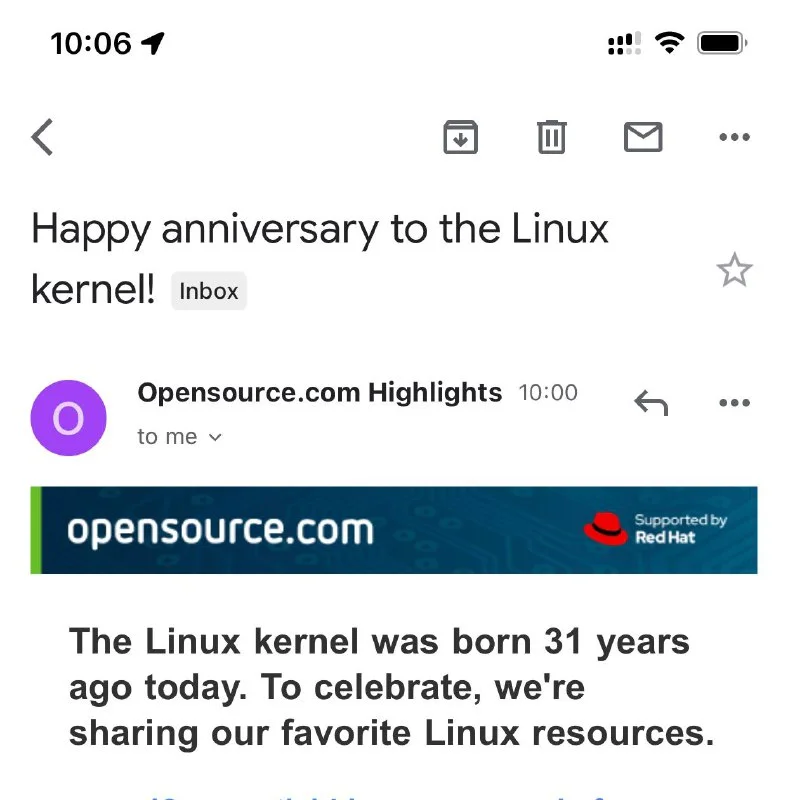Tap the purple O sender avatar
This screenshot has width=788, height=800.
click(68, 418)
